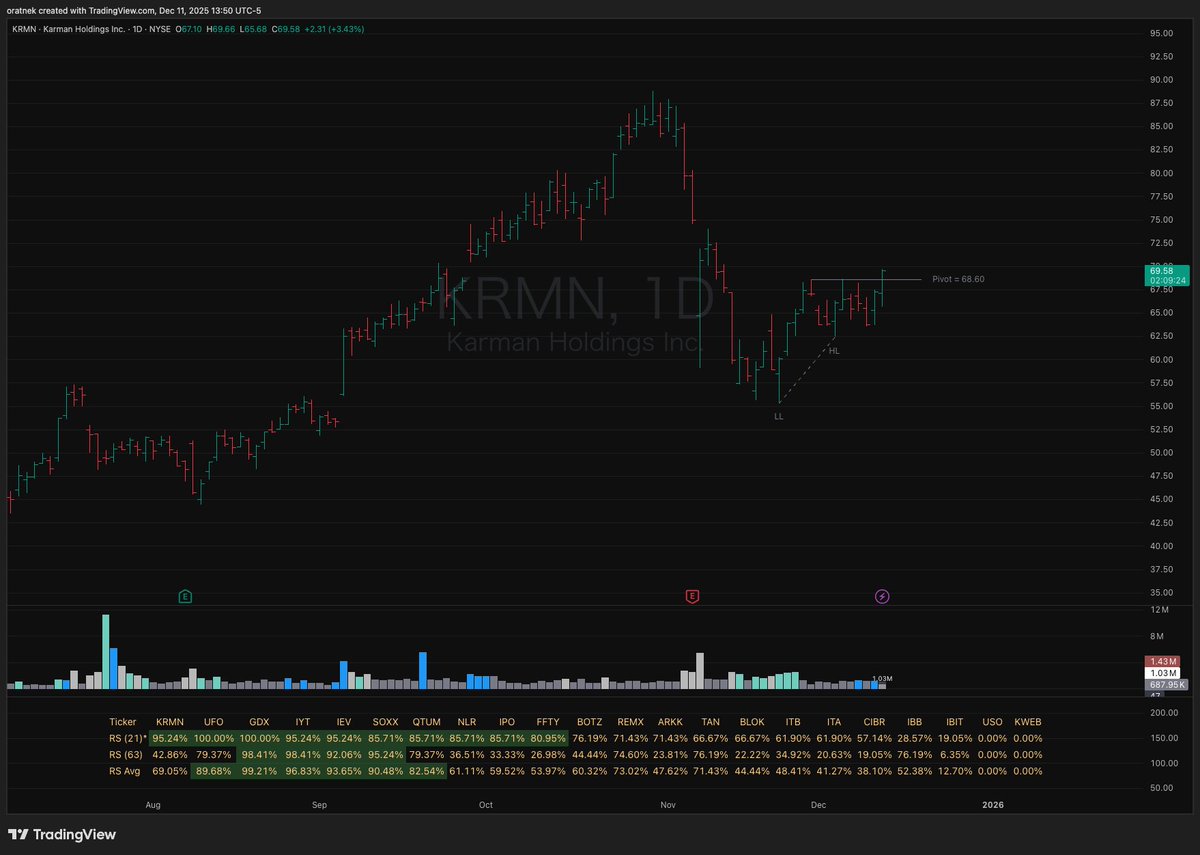The image size is (1200, 855).
Task: Click the TradingView logo at bottom left
Action: pyautogui.click(x=62, y=834)
